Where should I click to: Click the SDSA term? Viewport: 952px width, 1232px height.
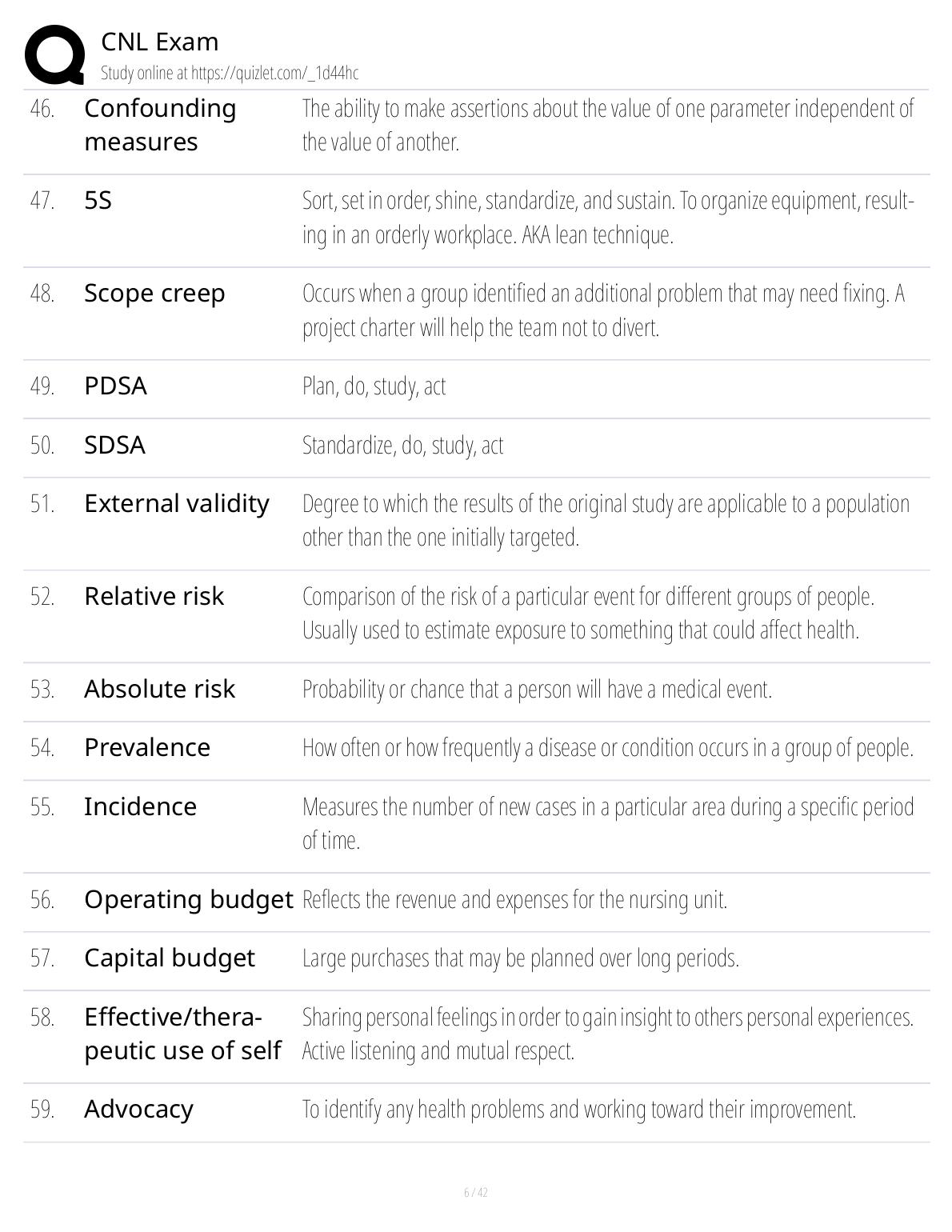[114, 445]
